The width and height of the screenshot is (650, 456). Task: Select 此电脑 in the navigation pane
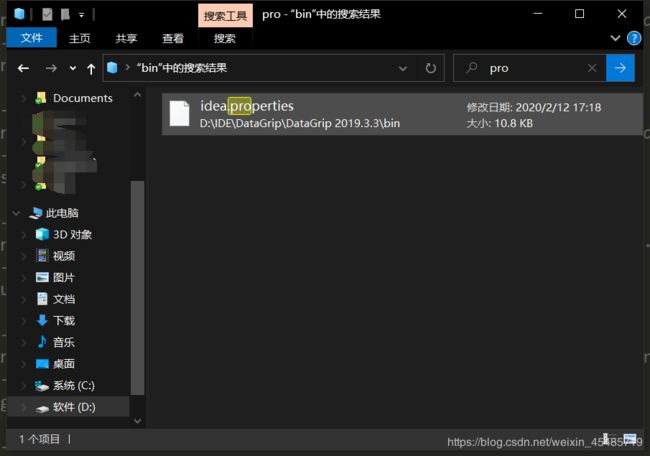[x=62, y=213]
